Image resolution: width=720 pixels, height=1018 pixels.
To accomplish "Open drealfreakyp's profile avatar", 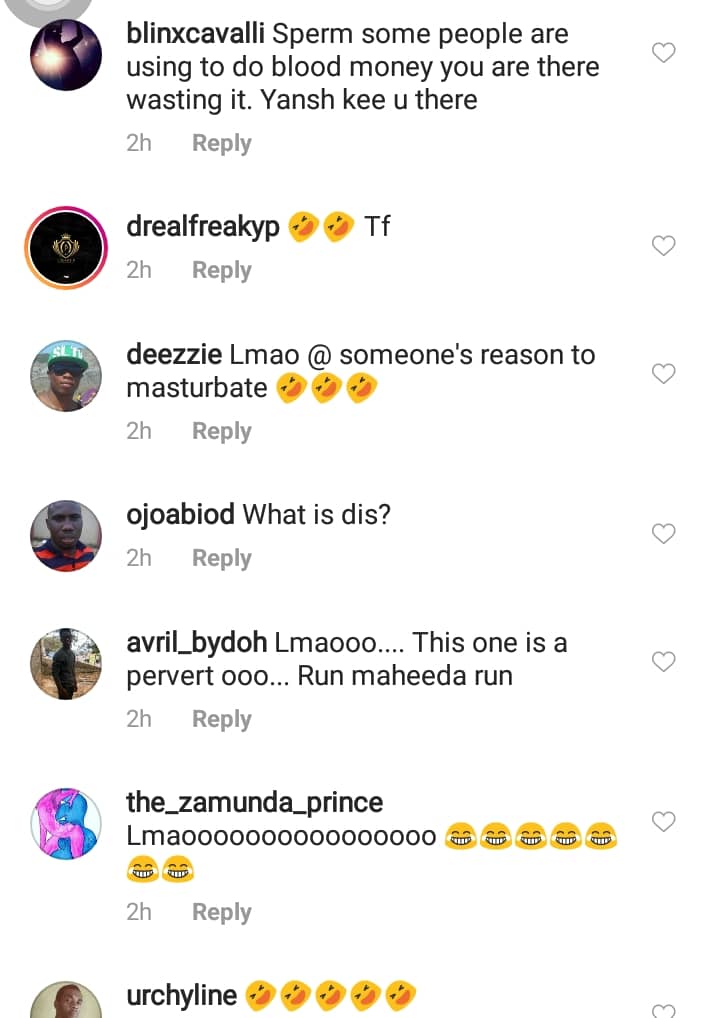I will click(66, 246).
